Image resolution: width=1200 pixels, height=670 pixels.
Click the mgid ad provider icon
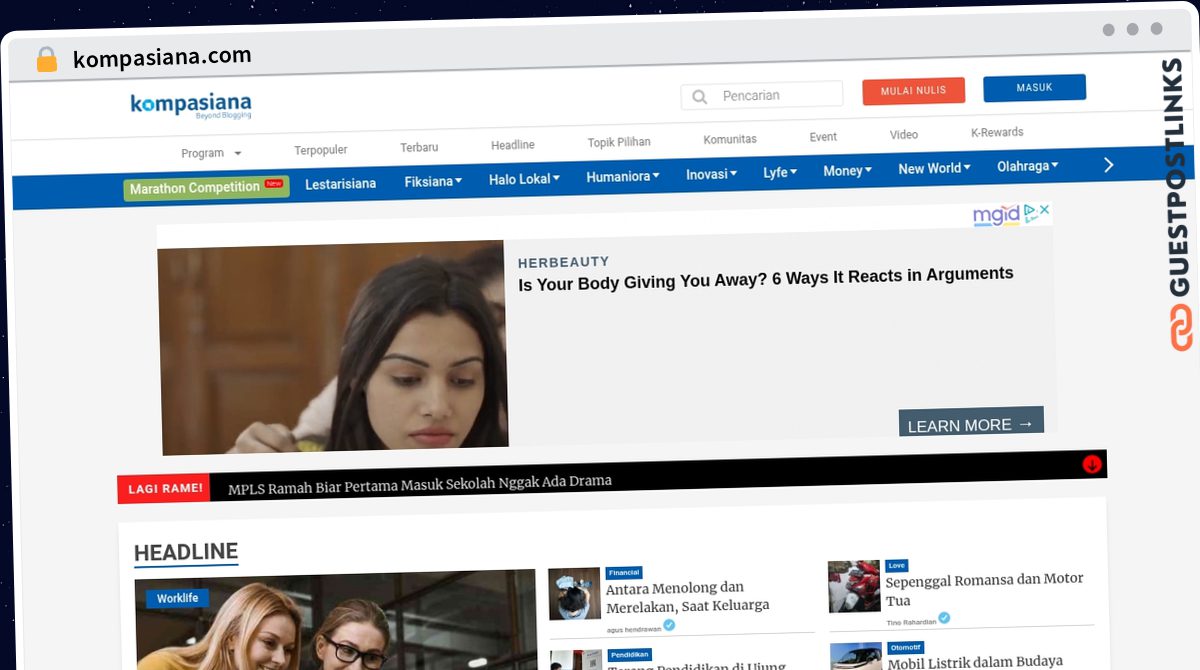[999, 213]
